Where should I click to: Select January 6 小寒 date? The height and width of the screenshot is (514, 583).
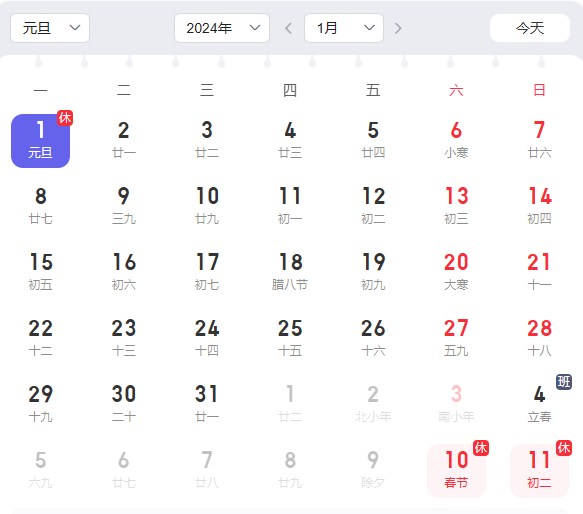click(457, 141)
